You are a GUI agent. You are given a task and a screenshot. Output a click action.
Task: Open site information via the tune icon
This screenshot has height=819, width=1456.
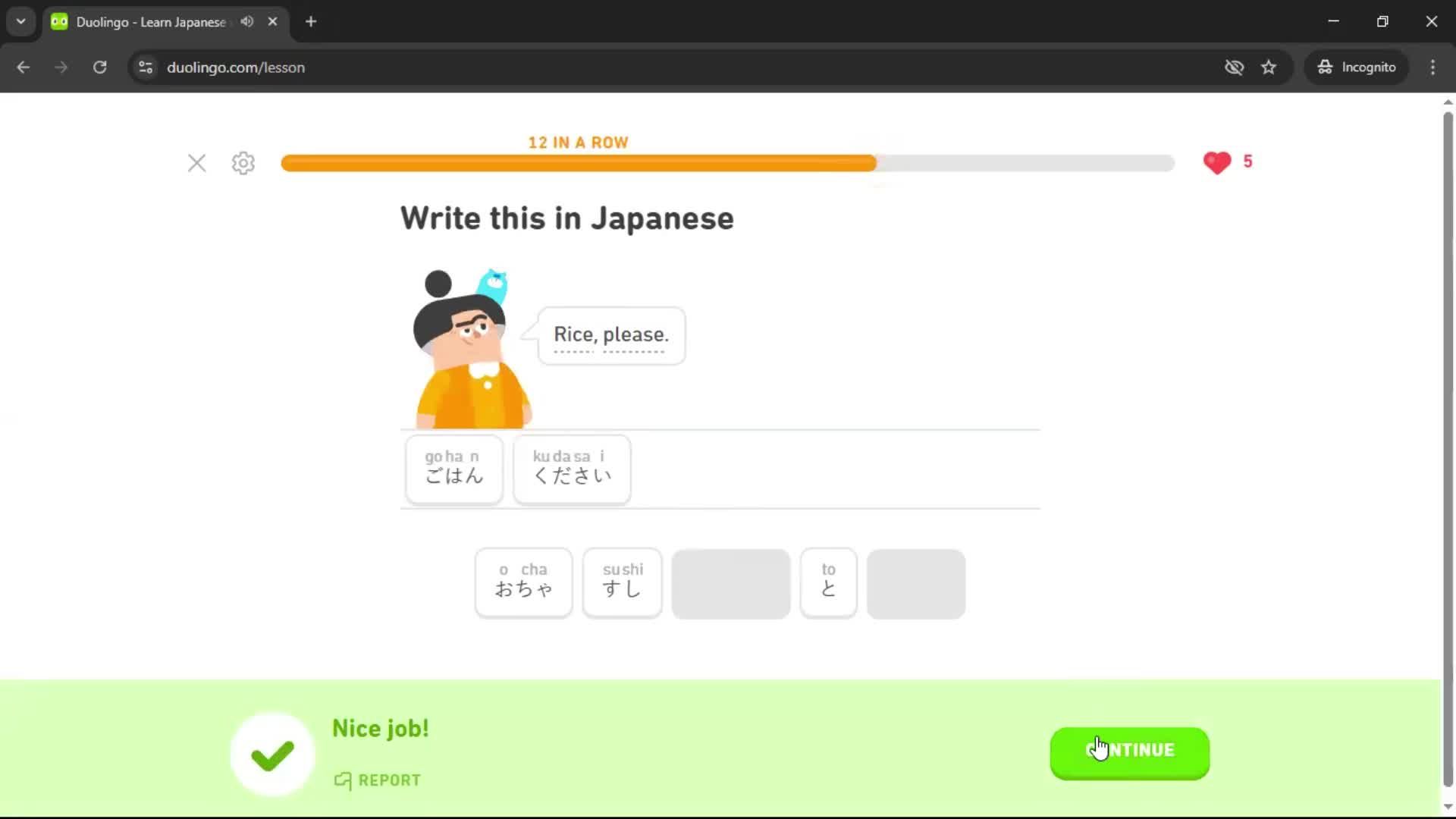coord(145,67)
